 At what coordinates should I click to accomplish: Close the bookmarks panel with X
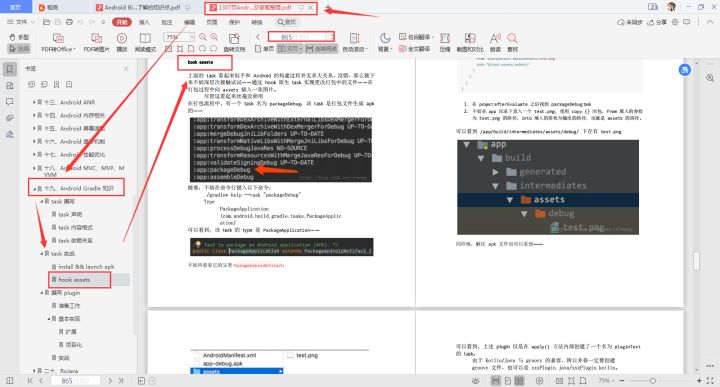126,69
